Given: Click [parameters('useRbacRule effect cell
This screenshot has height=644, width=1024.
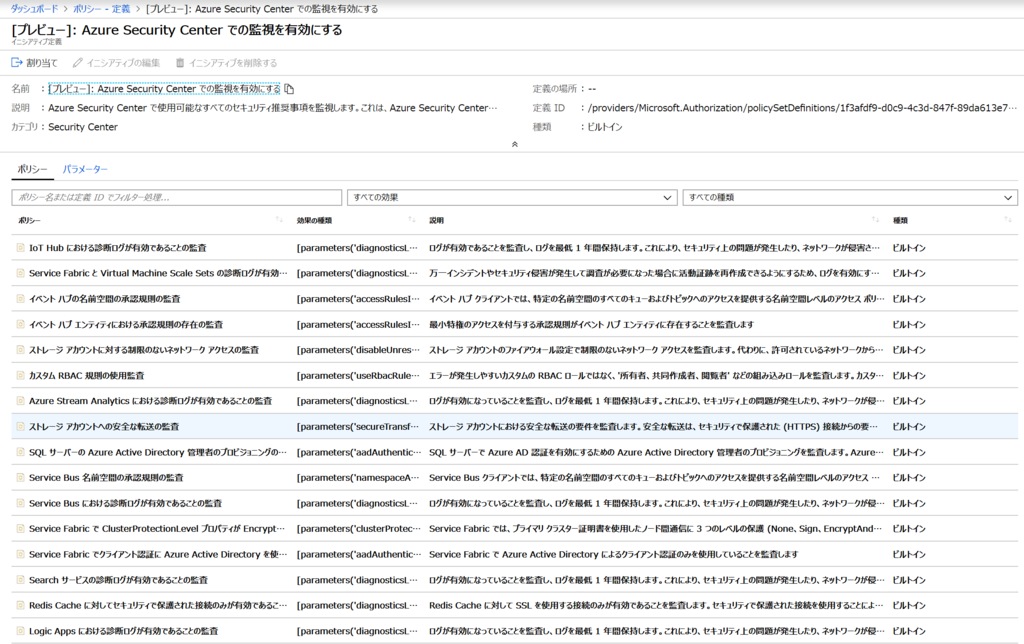Looking at the screenshot, I should 358,376.
